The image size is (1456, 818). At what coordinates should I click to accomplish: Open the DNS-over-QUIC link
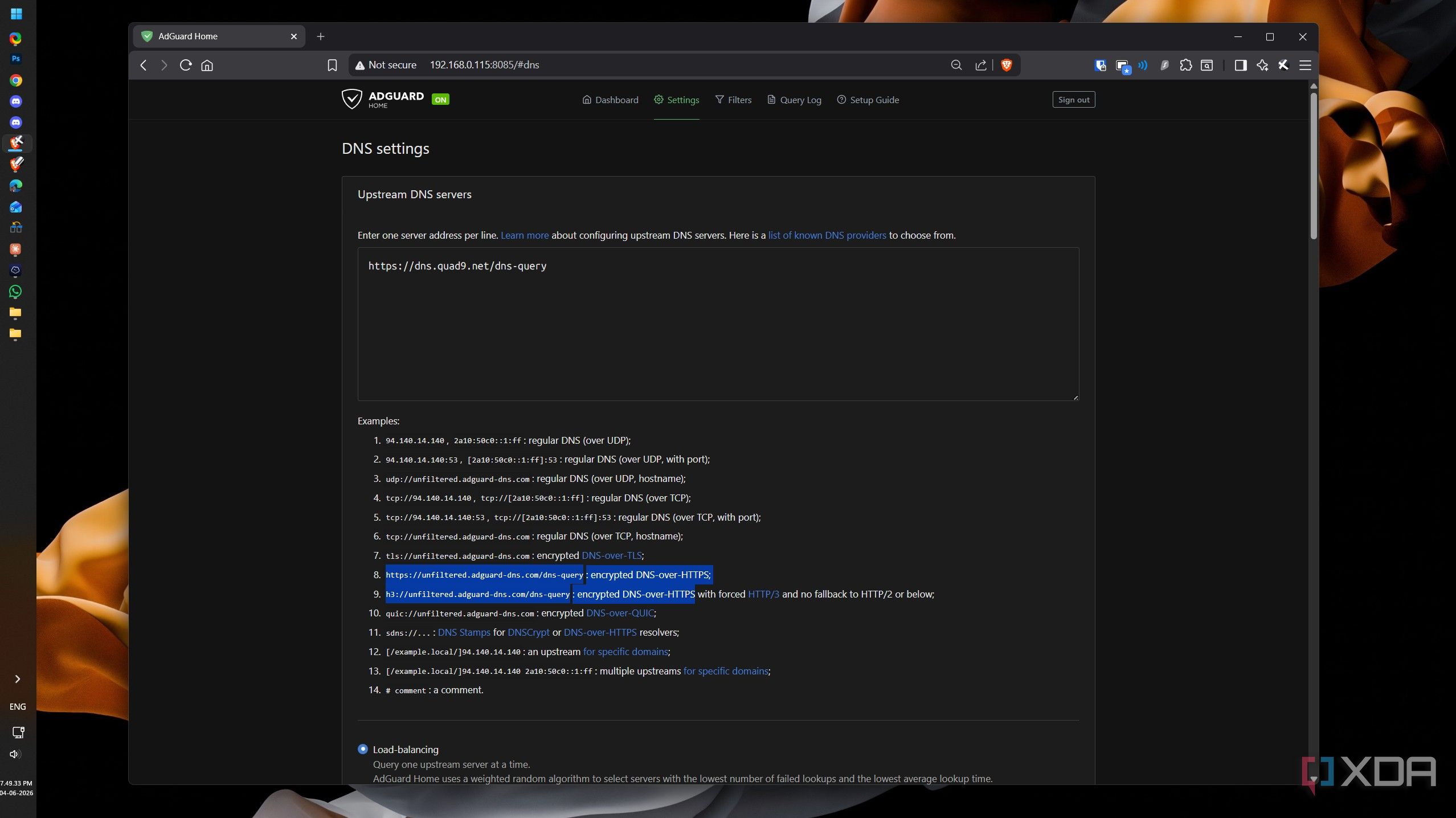coord(620,613)
